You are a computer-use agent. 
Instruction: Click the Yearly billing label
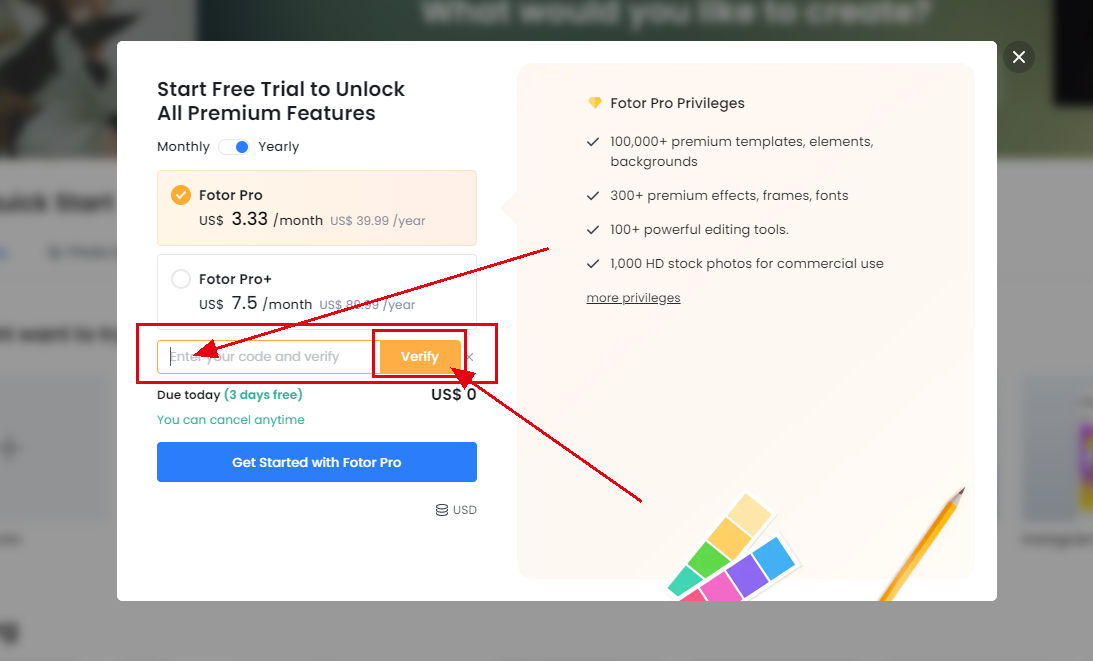278,147
